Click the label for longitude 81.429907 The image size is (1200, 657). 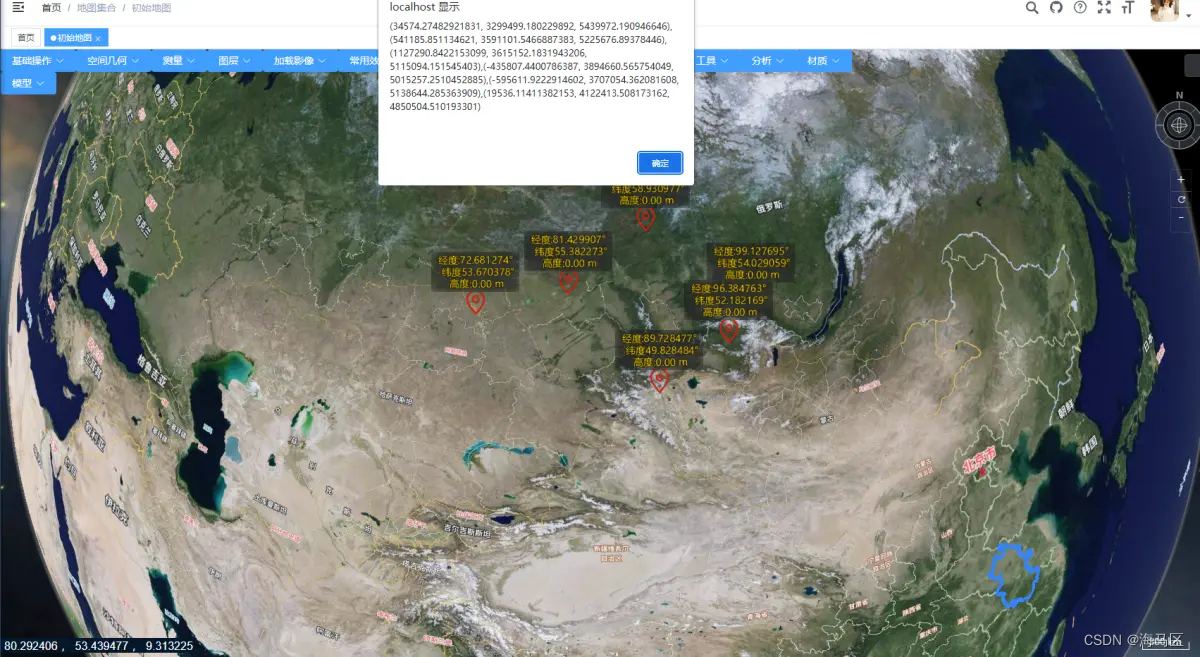(x=568, y=252)
